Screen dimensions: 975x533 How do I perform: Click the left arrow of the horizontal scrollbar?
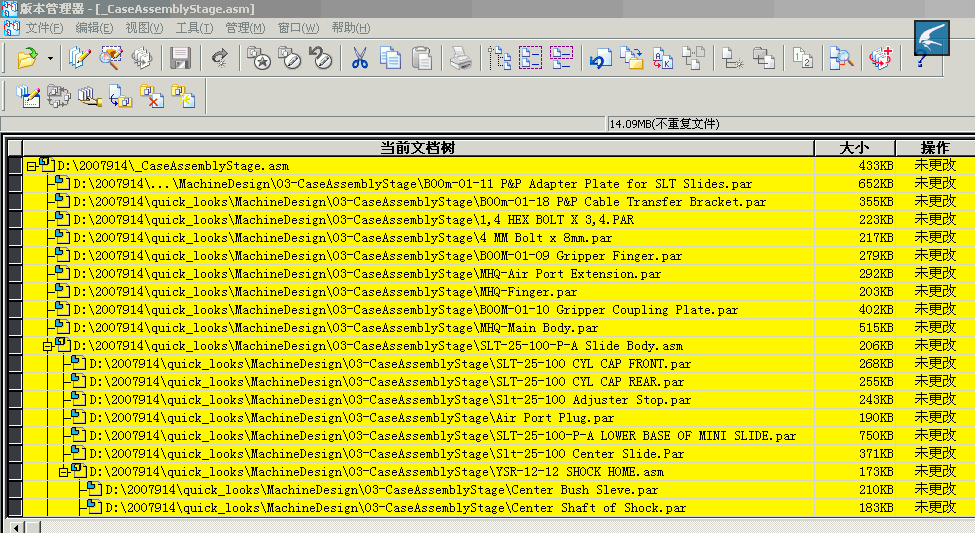pyautogui.click(x=16, y=527)
